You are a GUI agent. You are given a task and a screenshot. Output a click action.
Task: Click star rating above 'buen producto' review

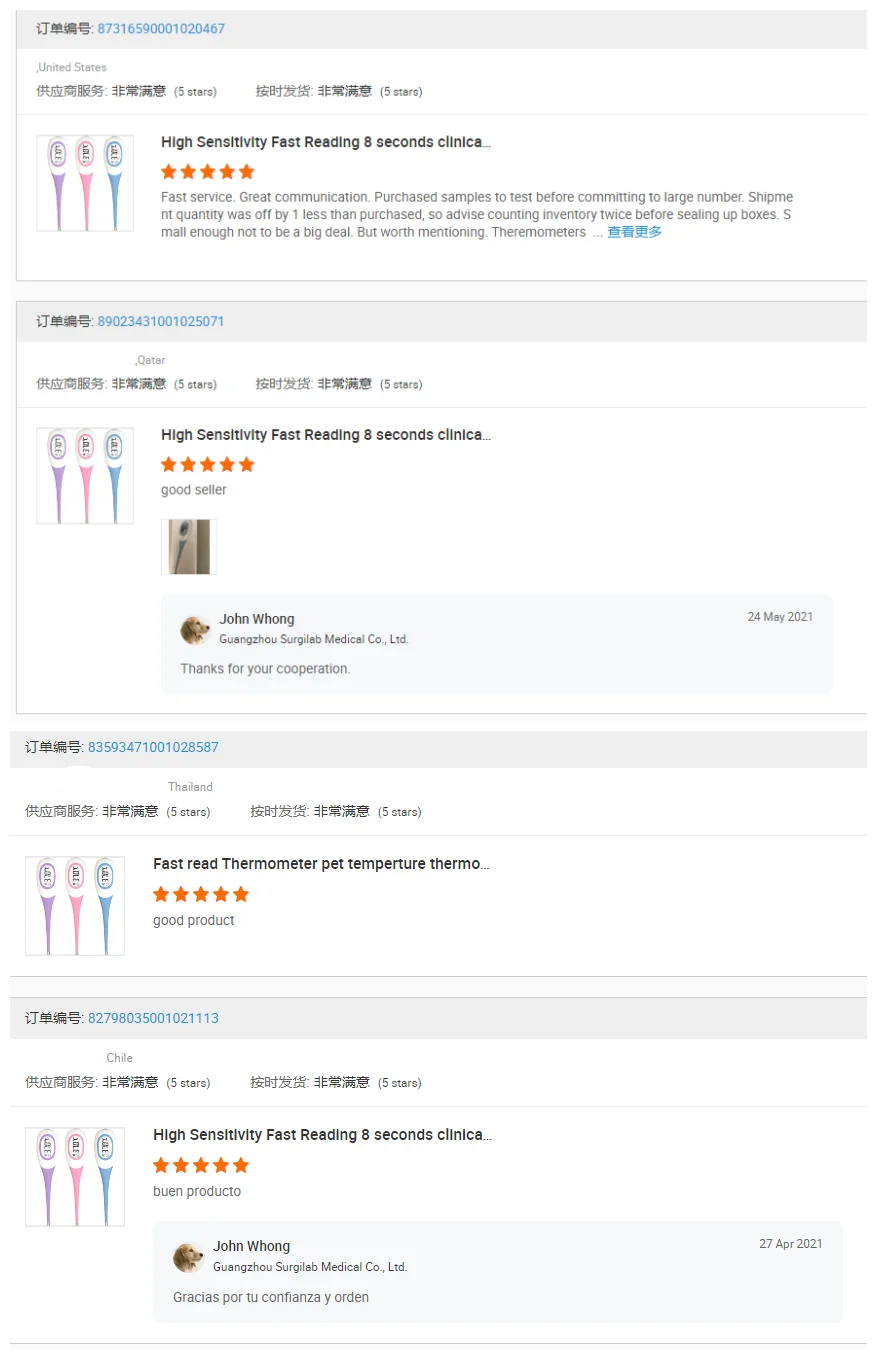point(201,1165)
